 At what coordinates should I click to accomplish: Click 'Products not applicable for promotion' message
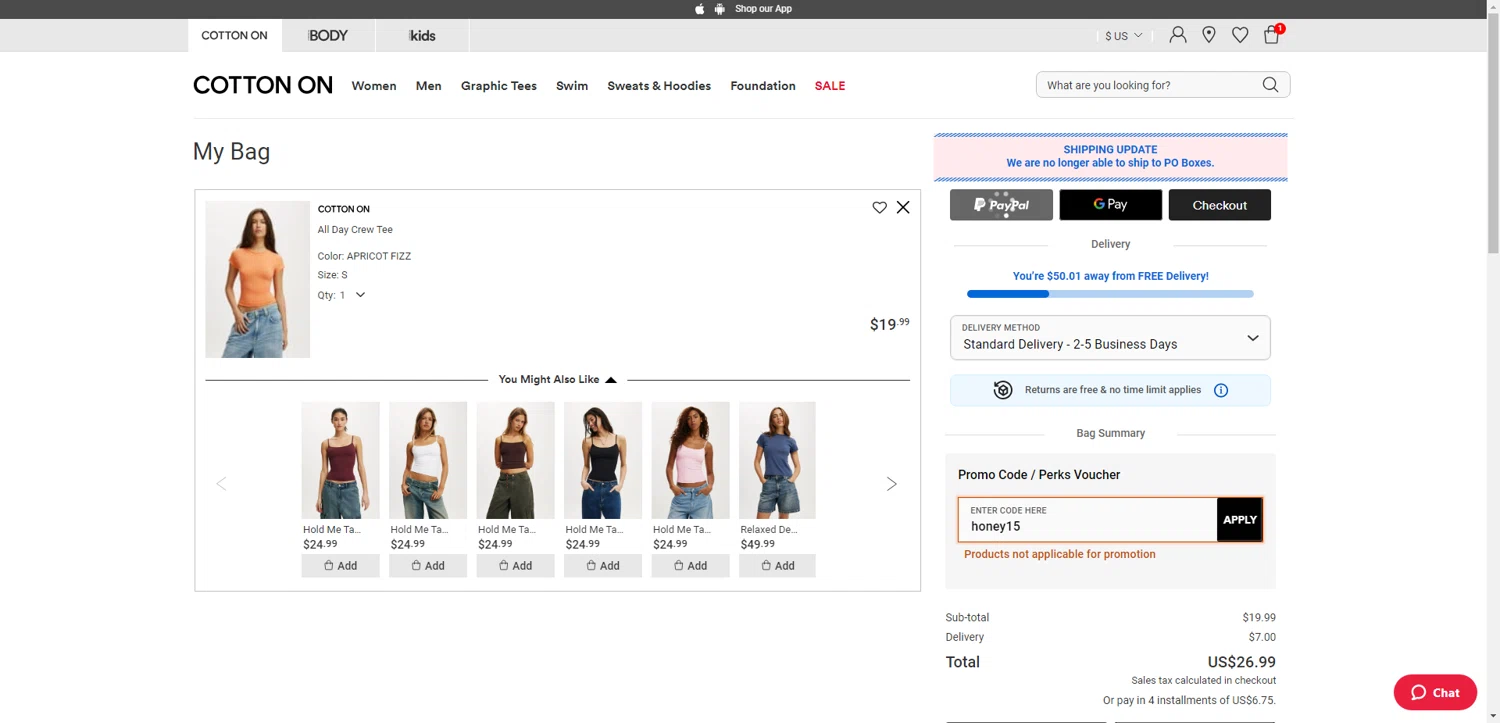point(1059,554)
